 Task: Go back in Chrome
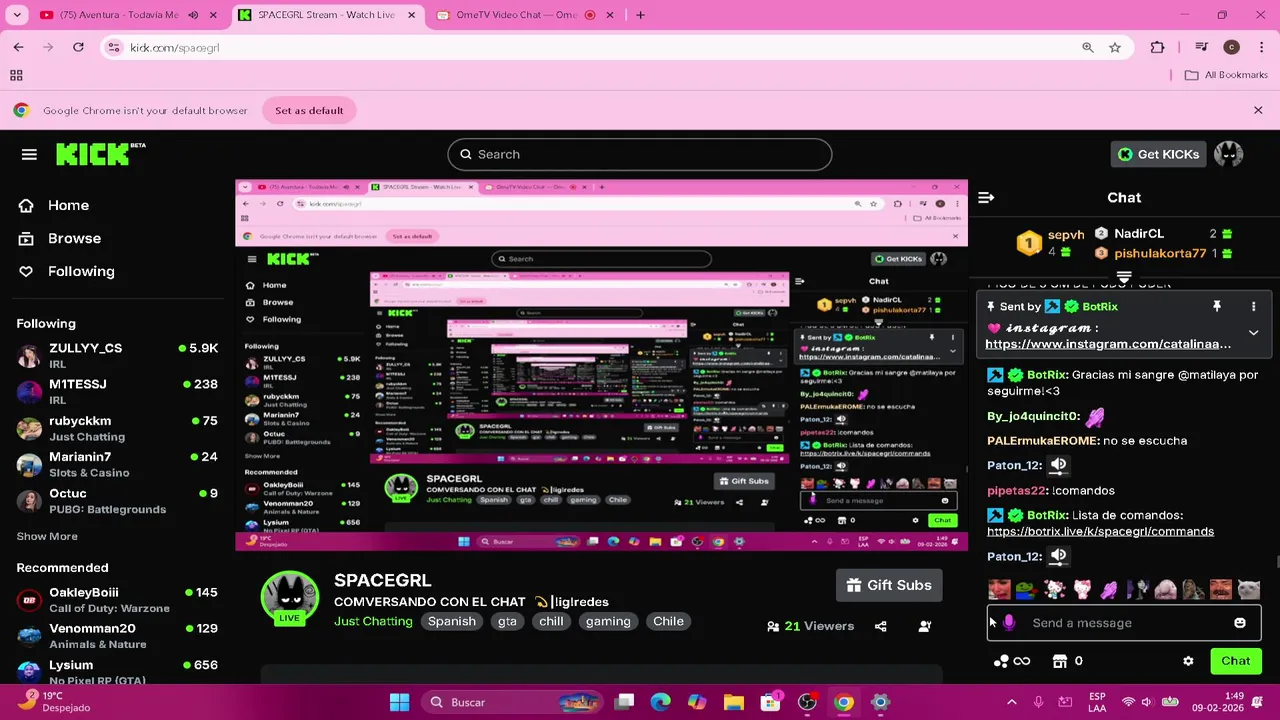click(18, 47)
